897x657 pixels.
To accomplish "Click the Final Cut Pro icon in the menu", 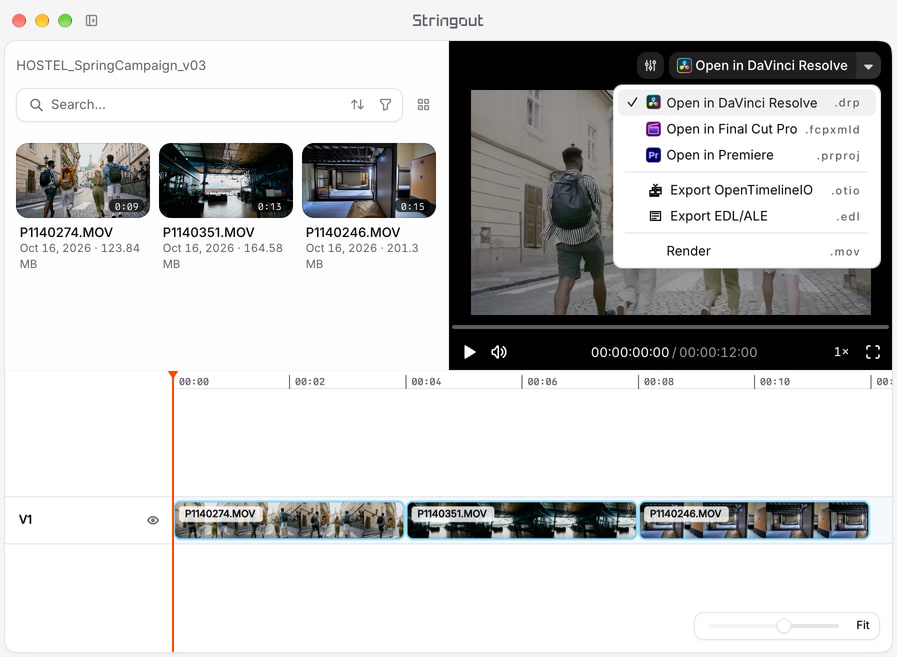I will coord(653,129).
